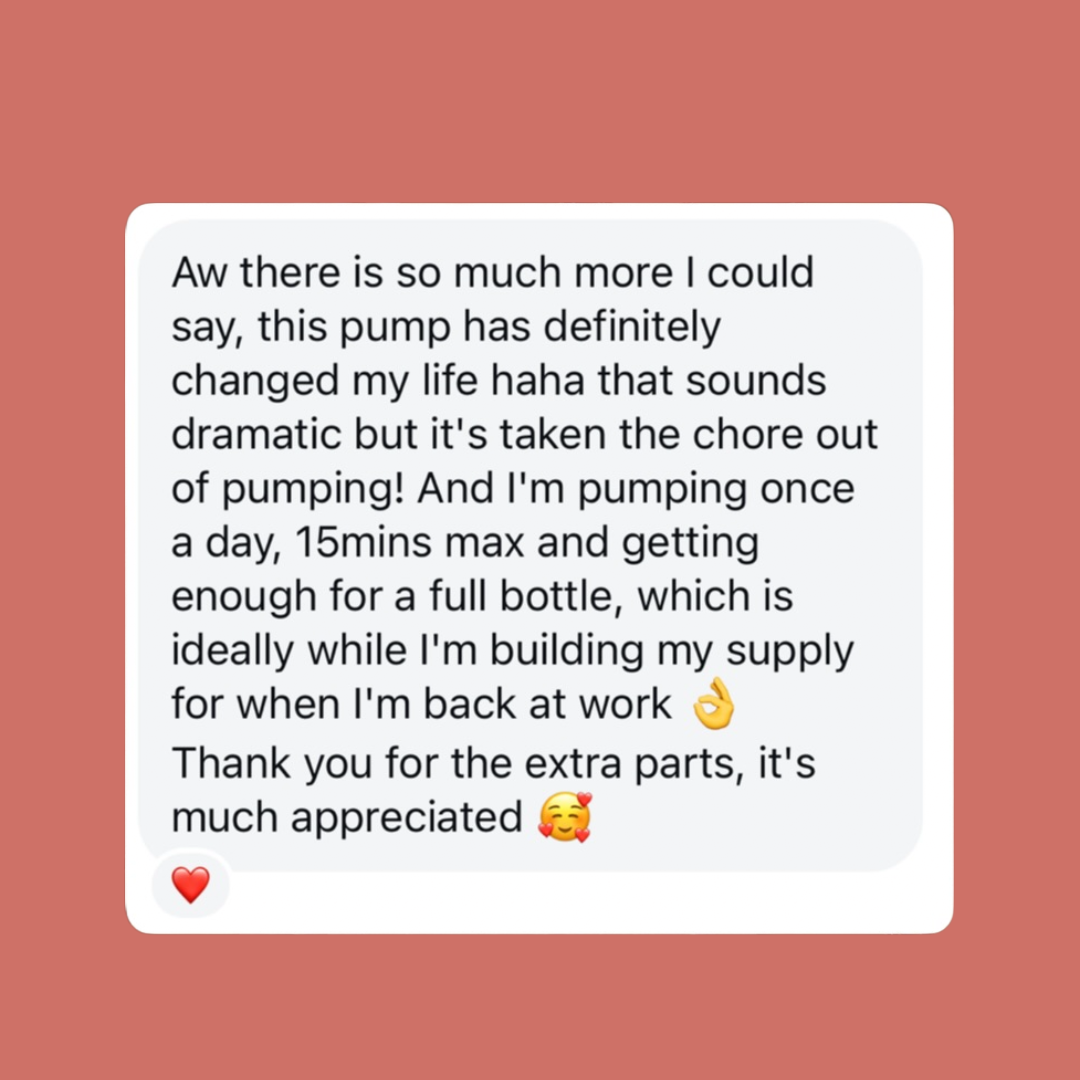
Task: Click the word "ideally" in the message
Action: (232, 651)
